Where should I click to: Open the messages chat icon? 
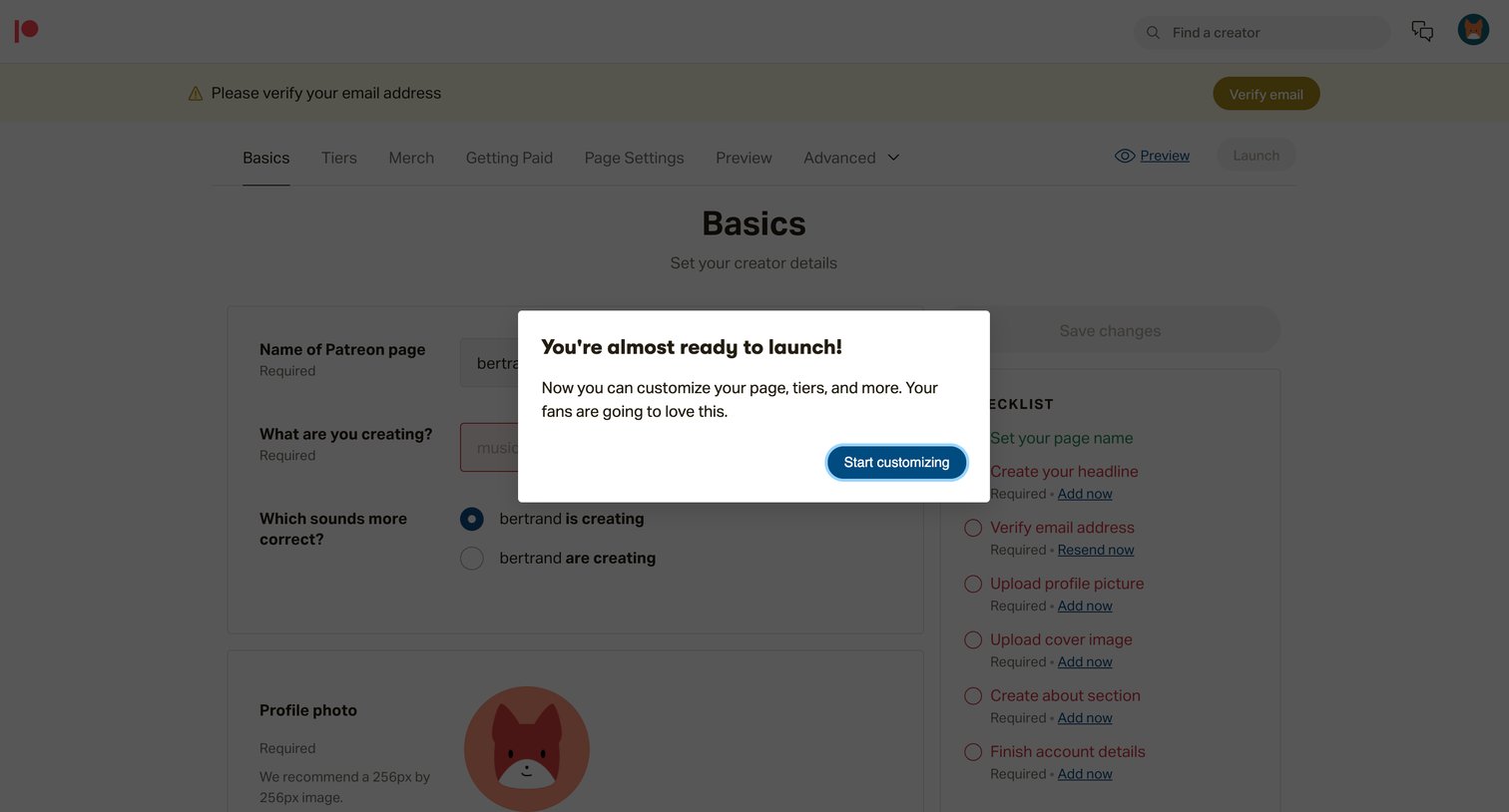click(1422, 31)
